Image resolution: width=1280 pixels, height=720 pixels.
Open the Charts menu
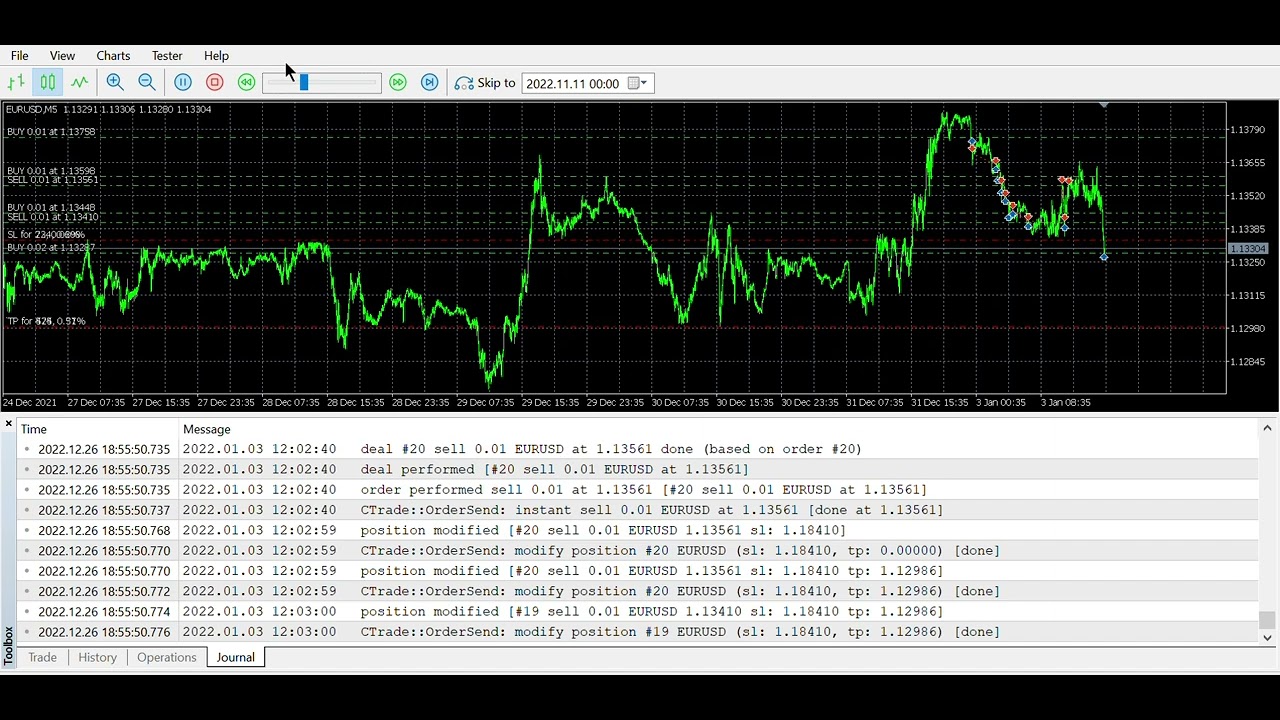click(113, 56)
